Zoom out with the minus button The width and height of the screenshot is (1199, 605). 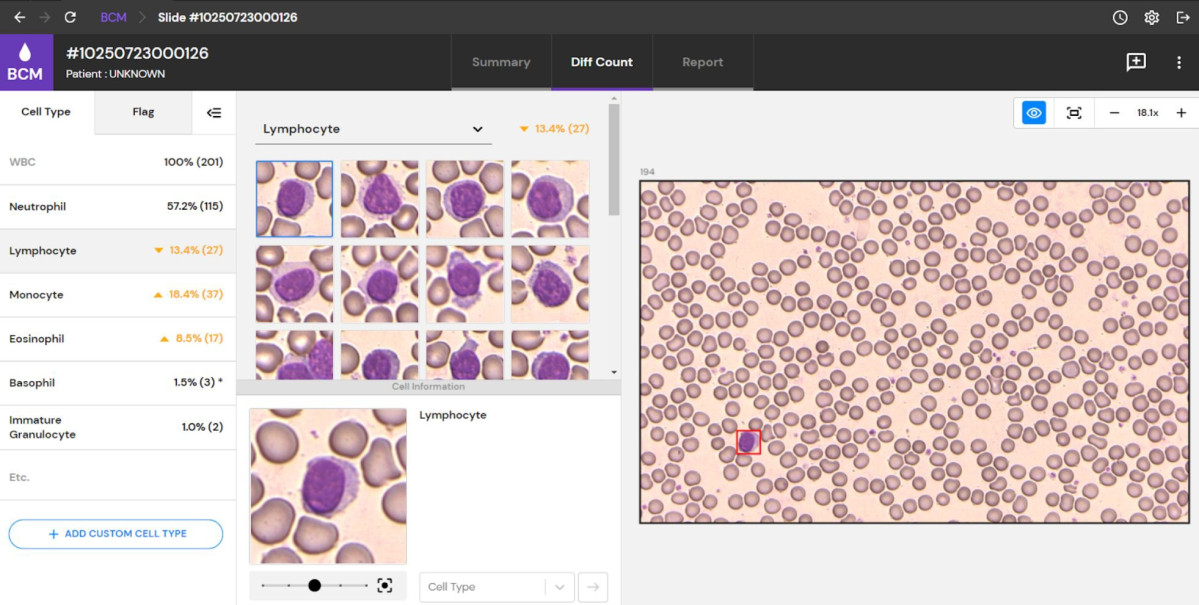tap(1114, 113)
